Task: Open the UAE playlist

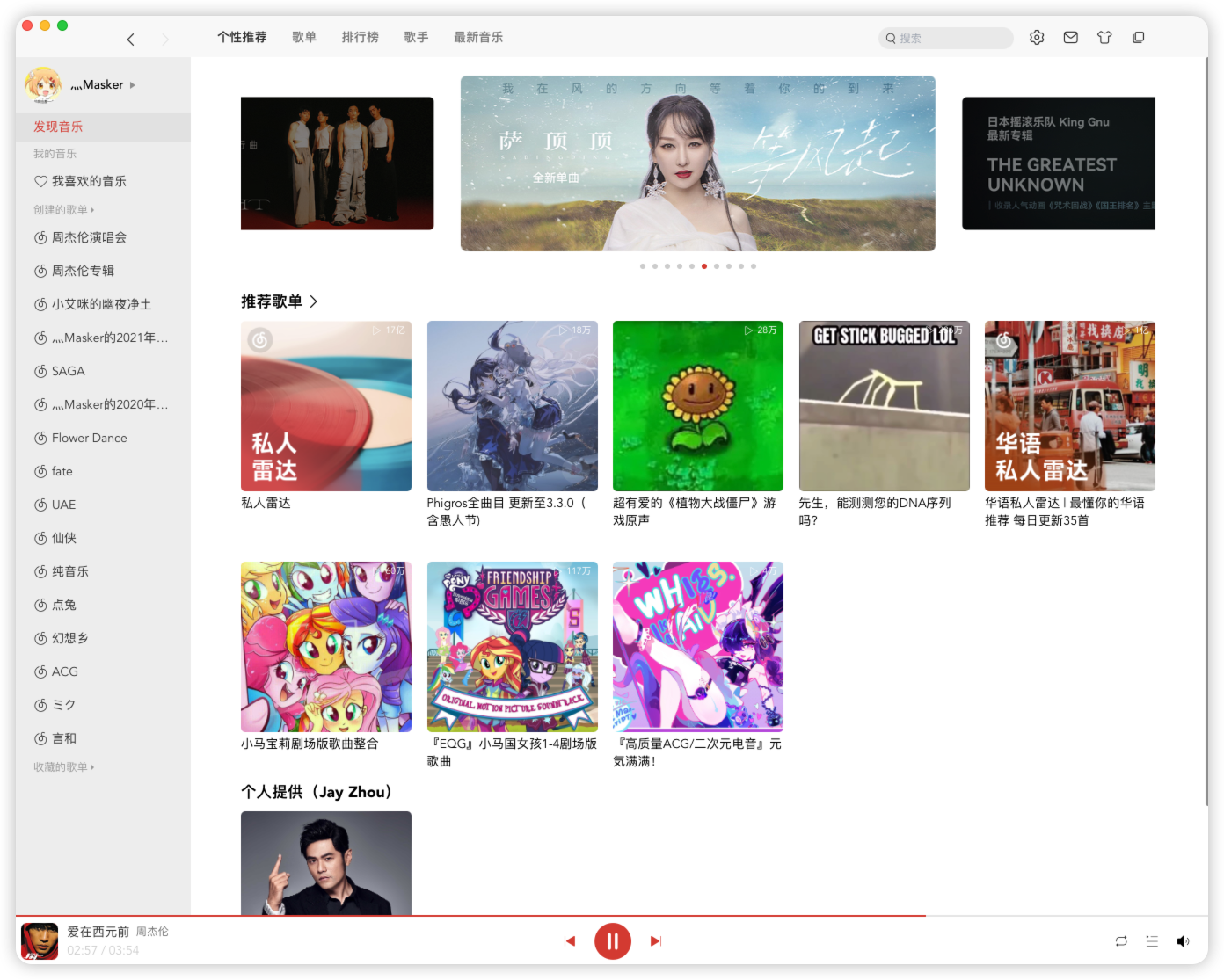Action: 103,505
